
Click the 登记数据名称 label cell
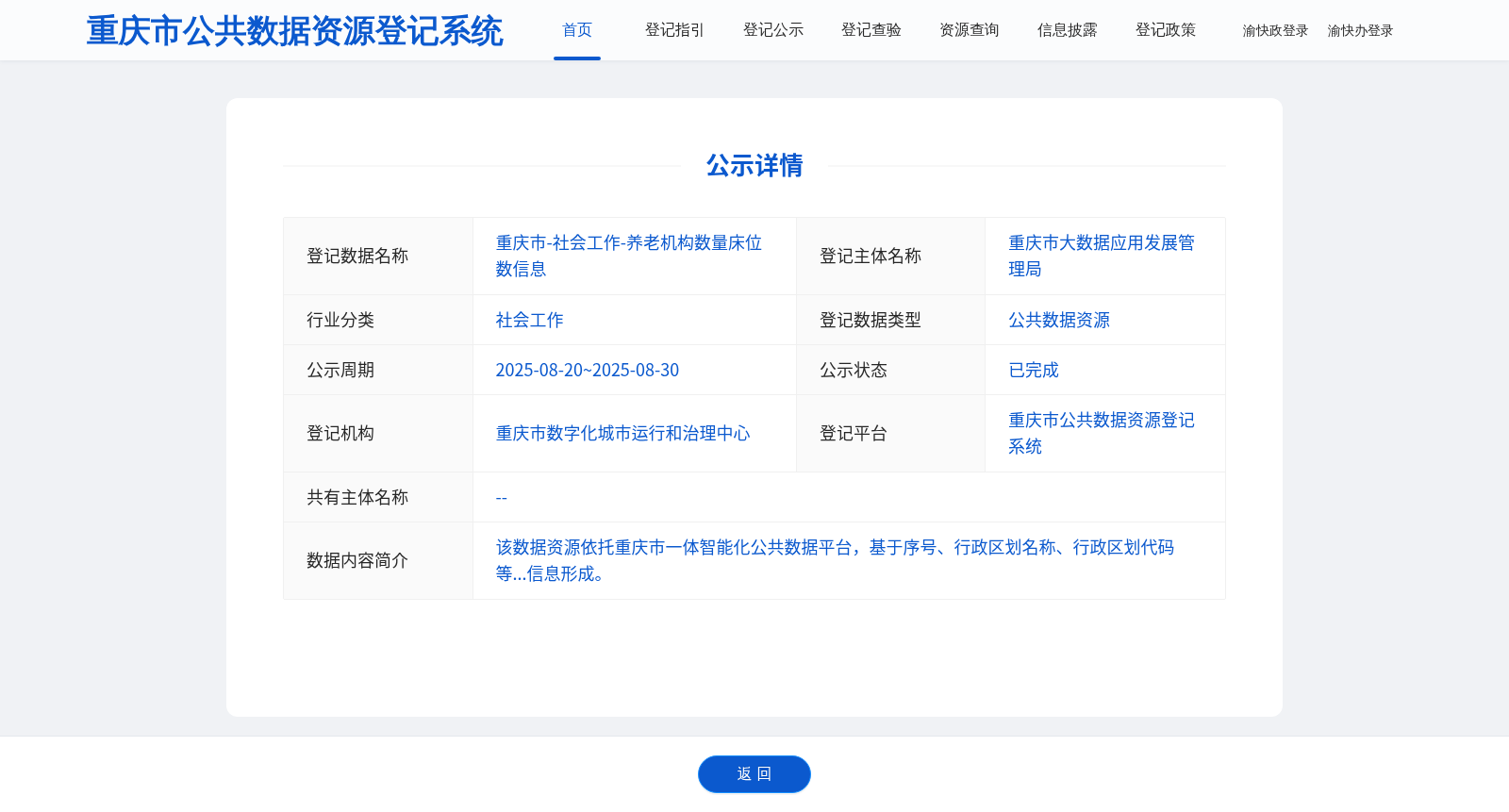(378, 257)
